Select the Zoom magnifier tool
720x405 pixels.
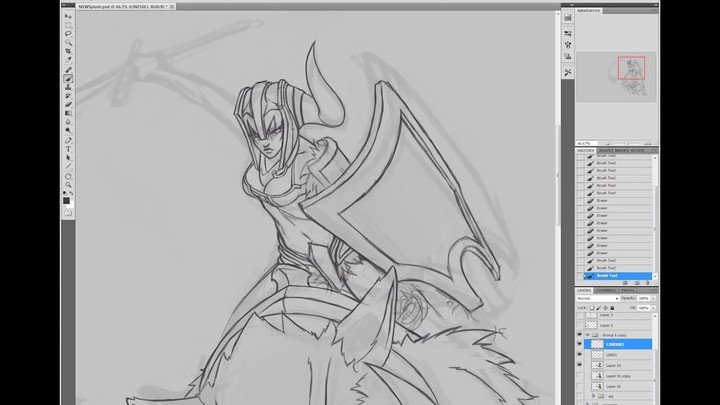click(68, 185)
